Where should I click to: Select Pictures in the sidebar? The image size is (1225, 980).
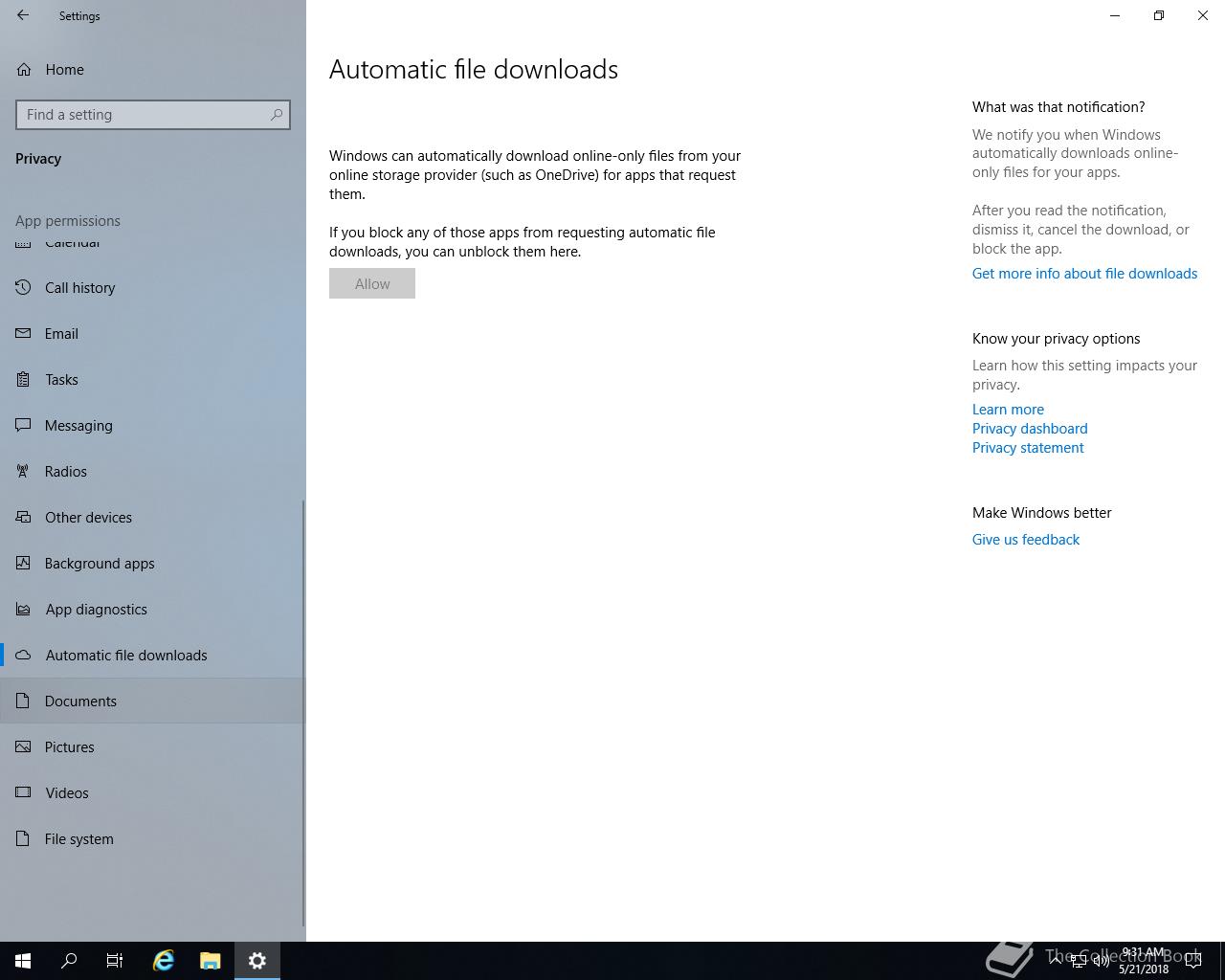[153, 746]
